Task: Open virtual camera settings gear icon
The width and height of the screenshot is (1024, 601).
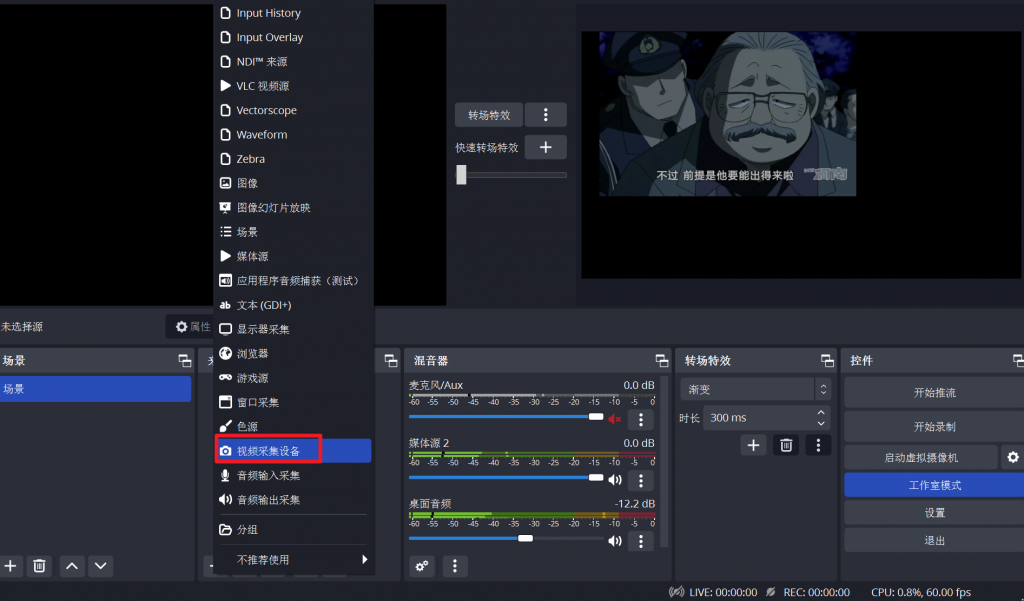Action: pyautogui.click(x=1012, y=457)
